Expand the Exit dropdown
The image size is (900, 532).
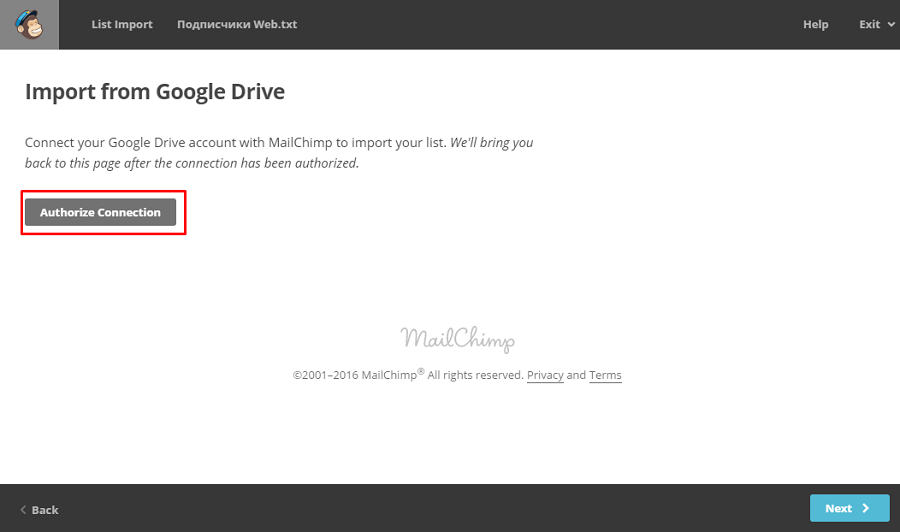(x=876, y=24)
